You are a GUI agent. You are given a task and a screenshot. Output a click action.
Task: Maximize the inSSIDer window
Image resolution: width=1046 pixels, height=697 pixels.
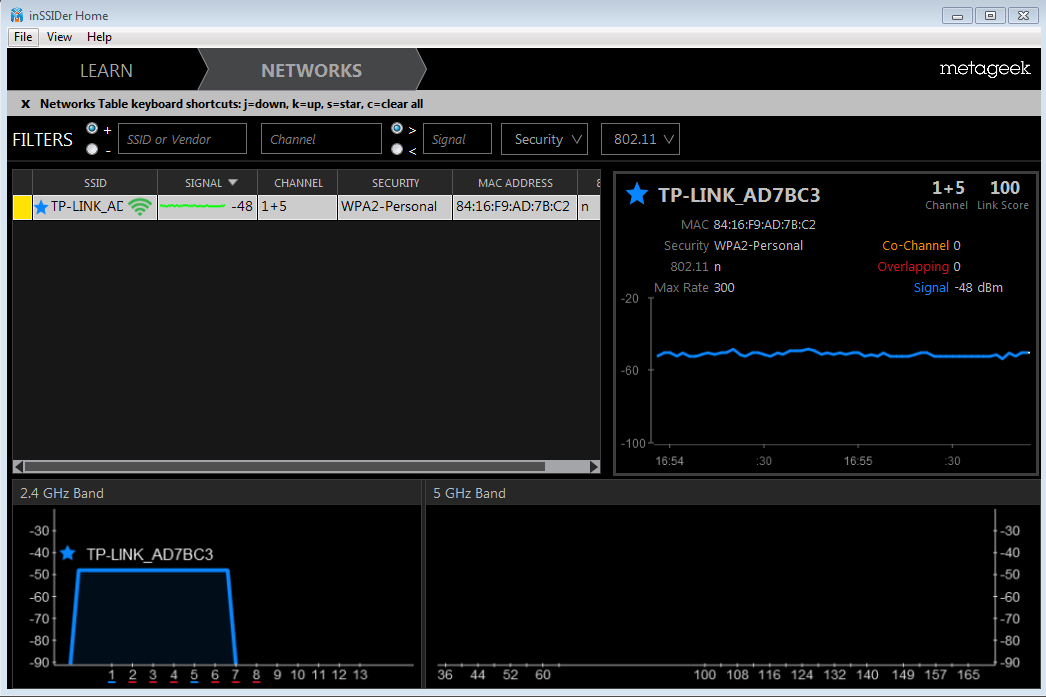tap(991, 15)
